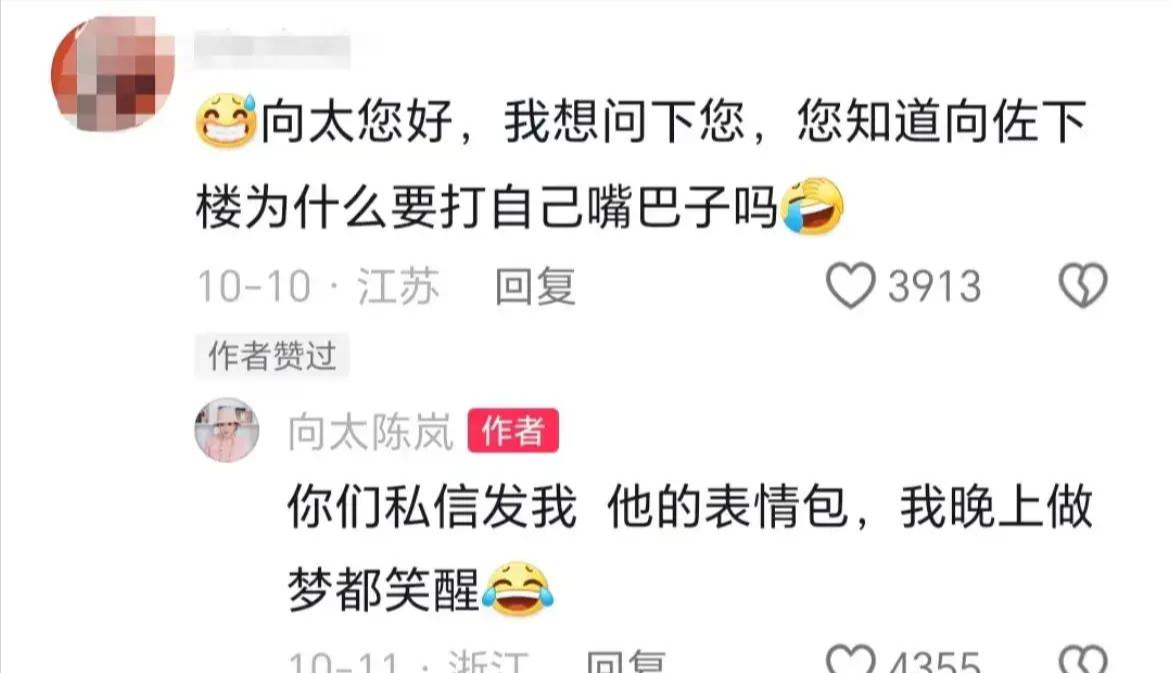Like the author's reply with 4355 likes
This screenshot has height=673, width=1170.
850,660
